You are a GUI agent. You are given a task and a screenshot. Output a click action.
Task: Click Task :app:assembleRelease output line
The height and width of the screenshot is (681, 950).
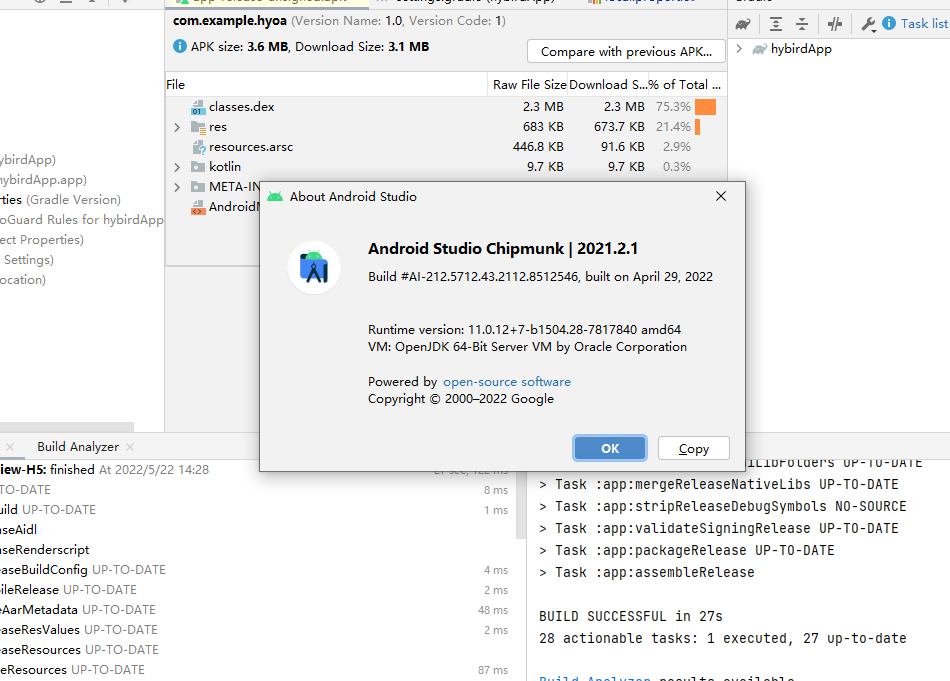pos(647,573)
